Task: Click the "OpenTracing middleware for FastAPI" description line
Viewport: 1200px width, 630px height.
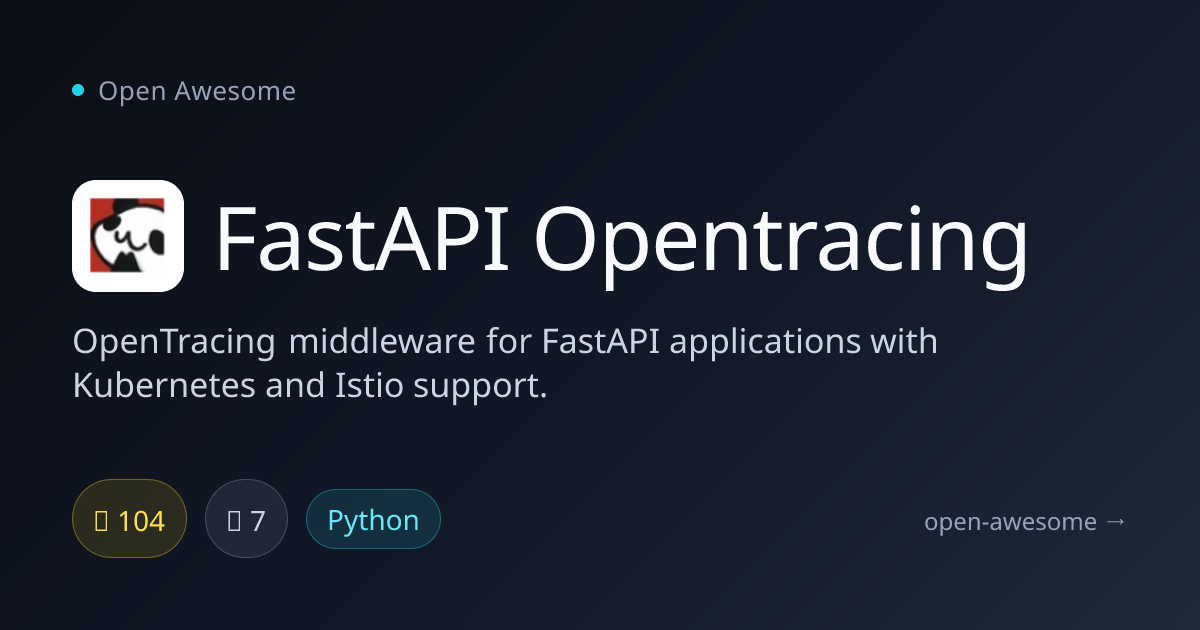Action: pyautogui.click(x=505, y=342)
